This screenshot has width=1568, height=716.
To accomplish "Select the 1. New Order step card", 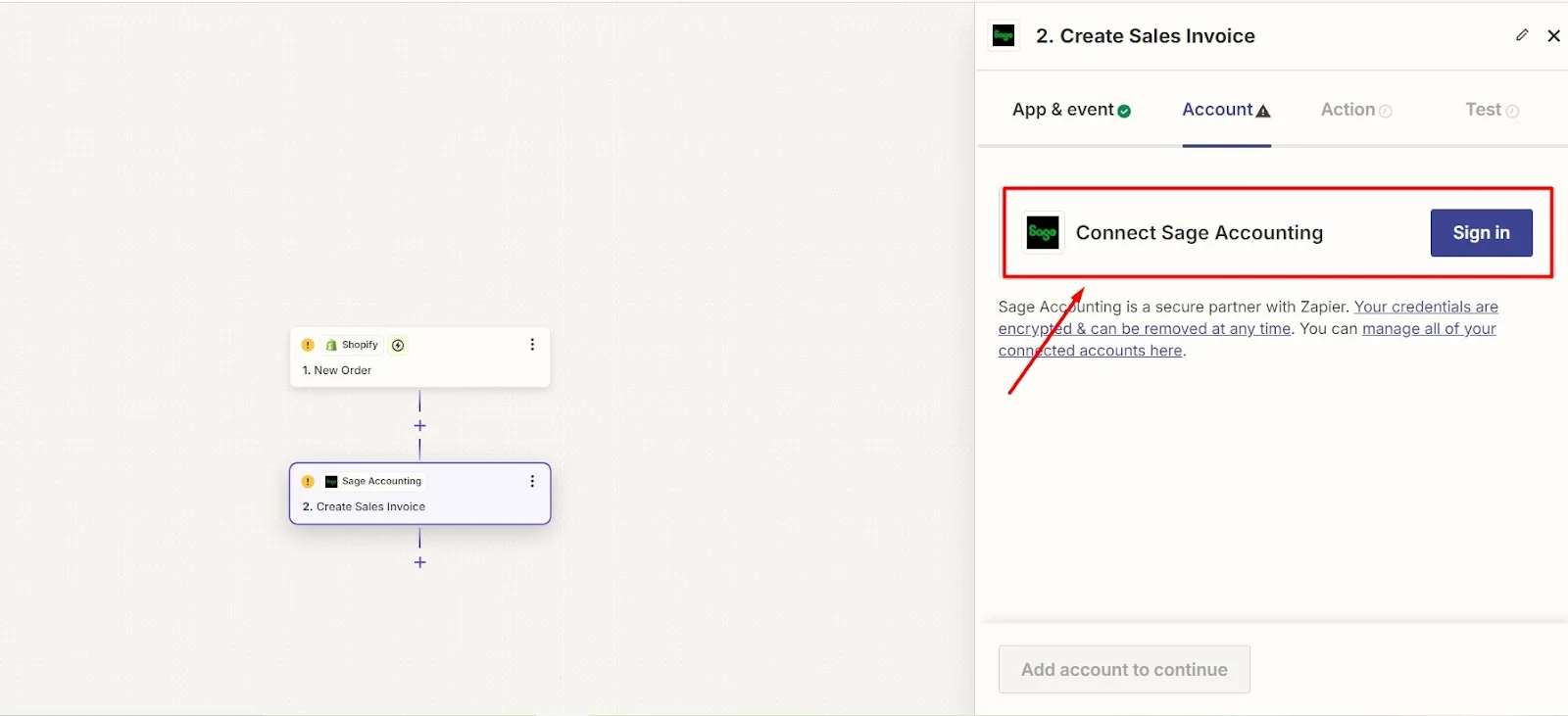I will click(x=419, y=357).
